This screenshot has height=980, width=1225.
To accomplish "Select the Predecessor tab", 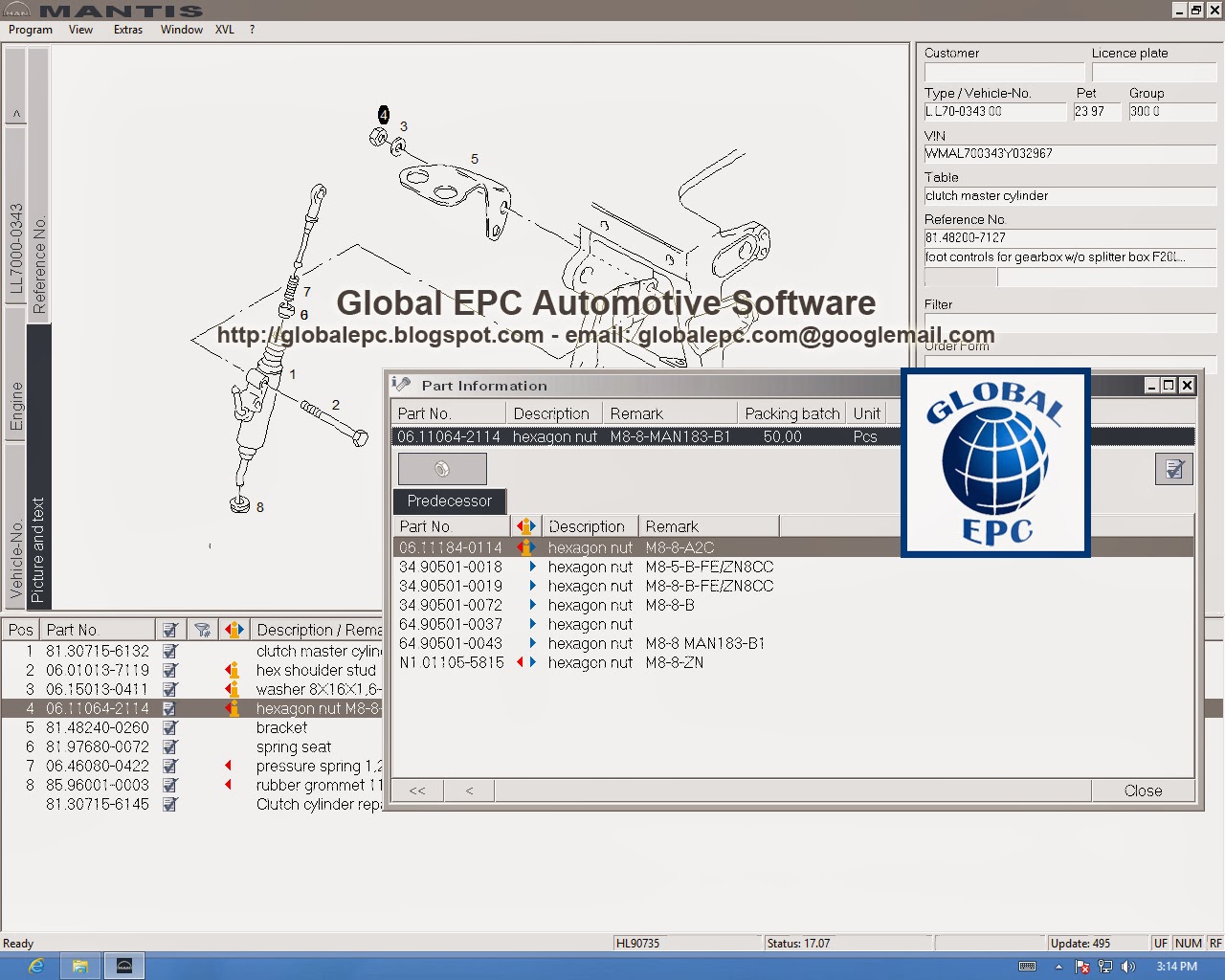I will (450, 501).
